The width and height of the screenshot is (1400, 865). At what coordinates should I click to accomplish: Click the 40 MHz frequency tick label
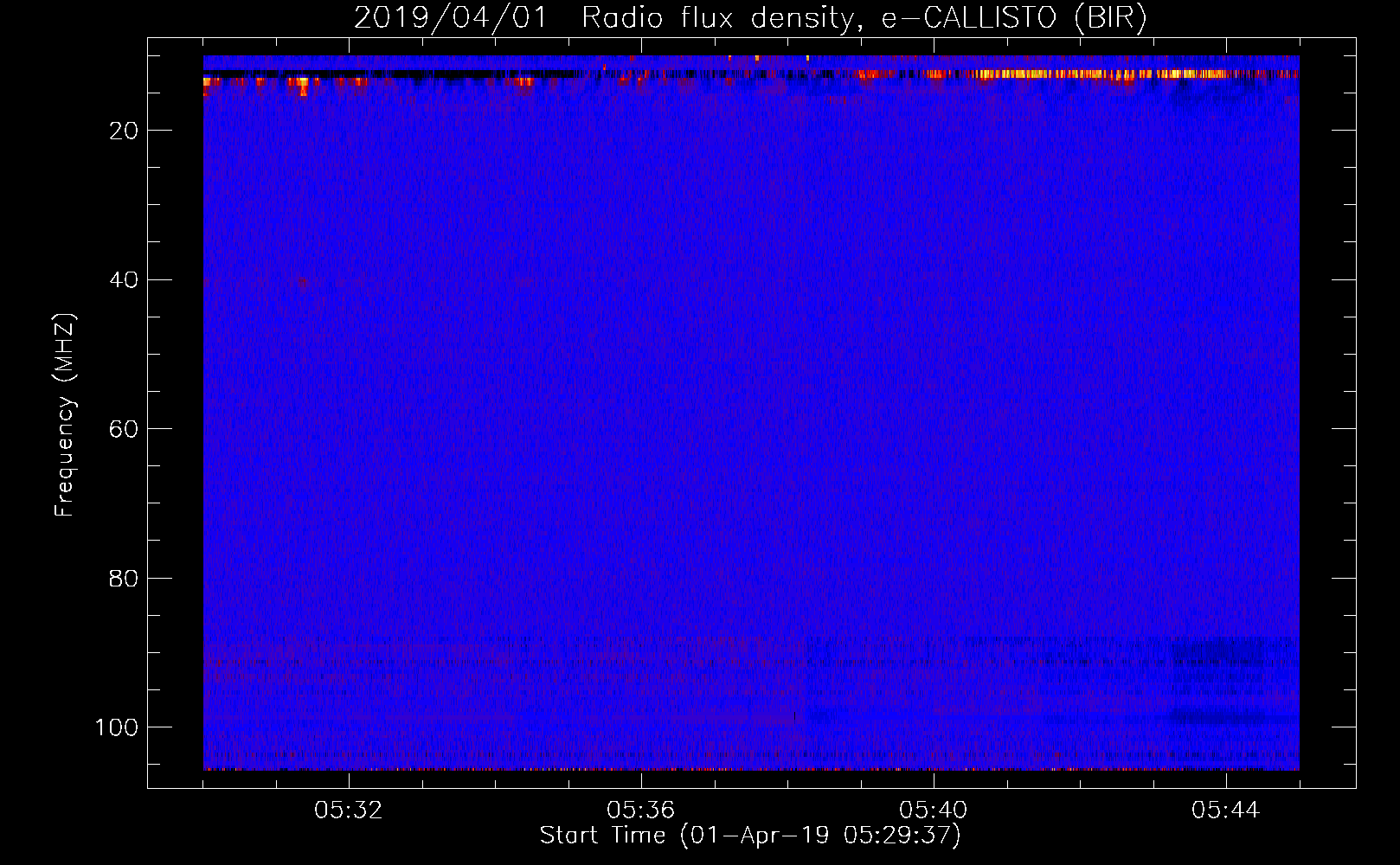coord(124,280)
